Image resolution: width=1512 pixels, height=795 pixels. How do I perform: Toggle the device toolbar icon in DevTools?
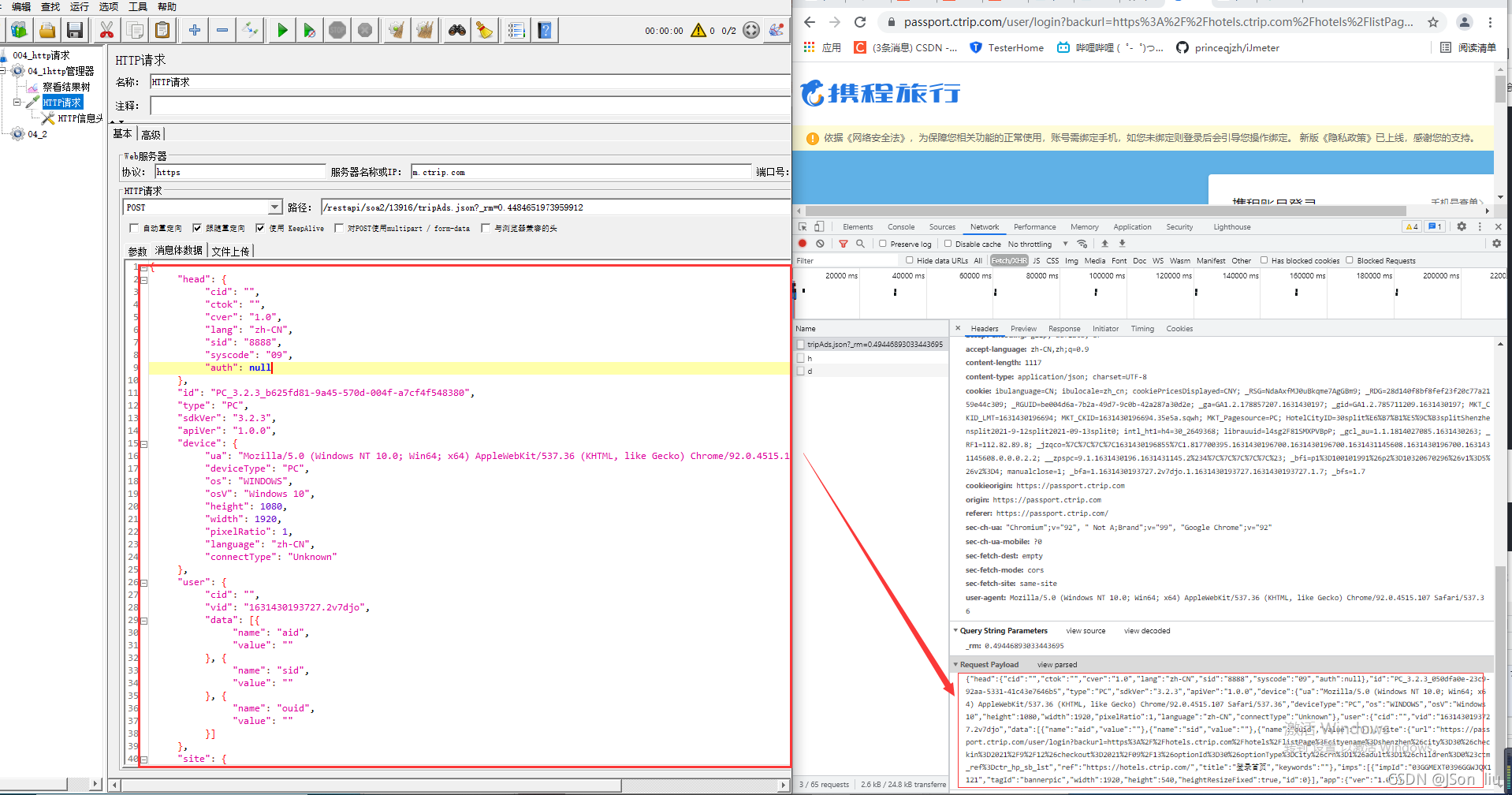[819, 226]
